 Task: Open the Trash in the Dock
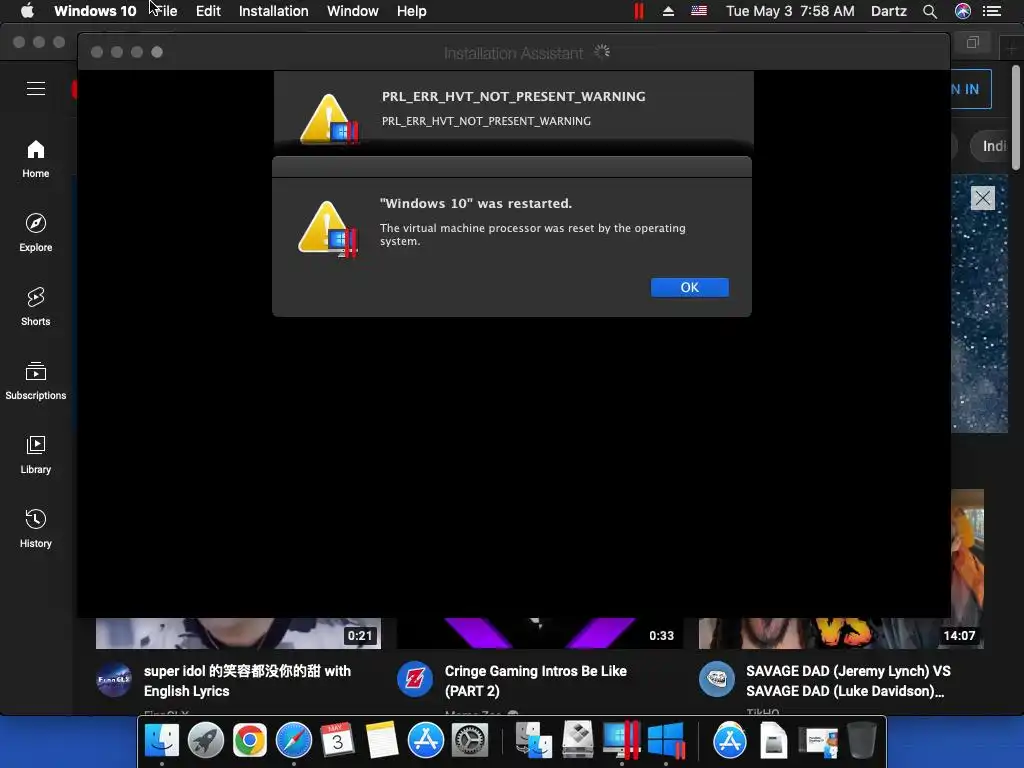[x=861, y=741]
